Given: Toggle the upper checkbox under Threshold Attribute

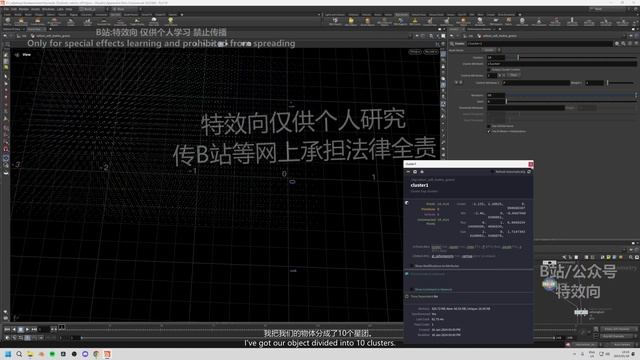Looking at the screenshot, I should point(489,126).
